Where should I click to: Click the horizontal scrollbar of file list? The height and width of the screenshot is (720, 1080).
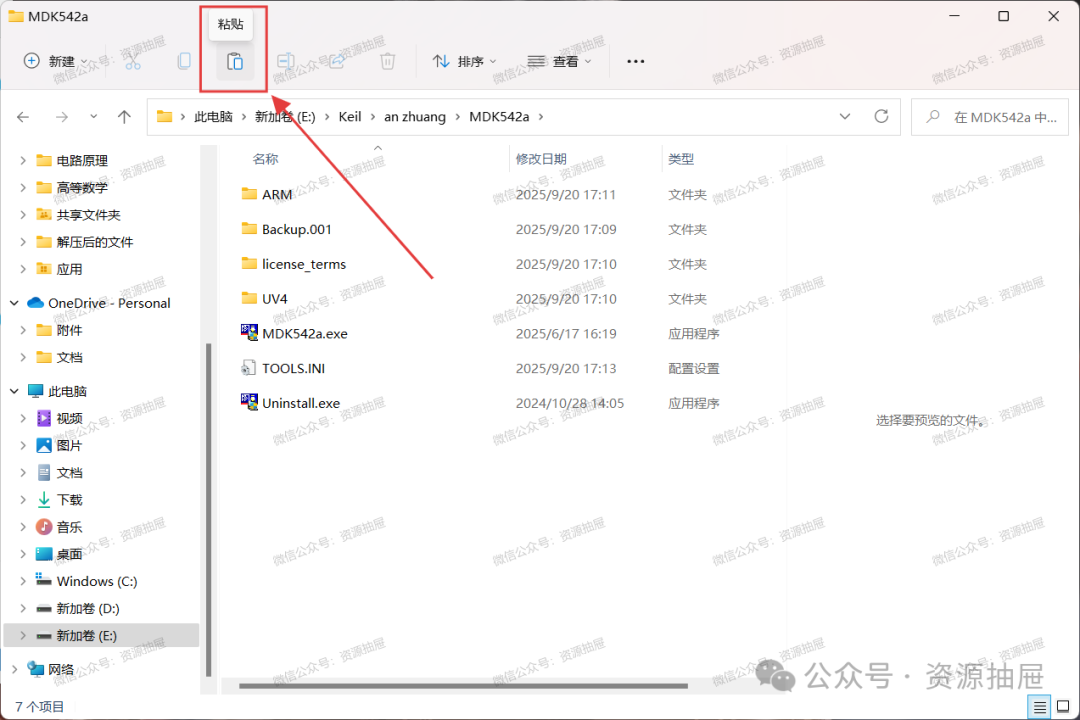pyautogui.click(x=463, y=686)
